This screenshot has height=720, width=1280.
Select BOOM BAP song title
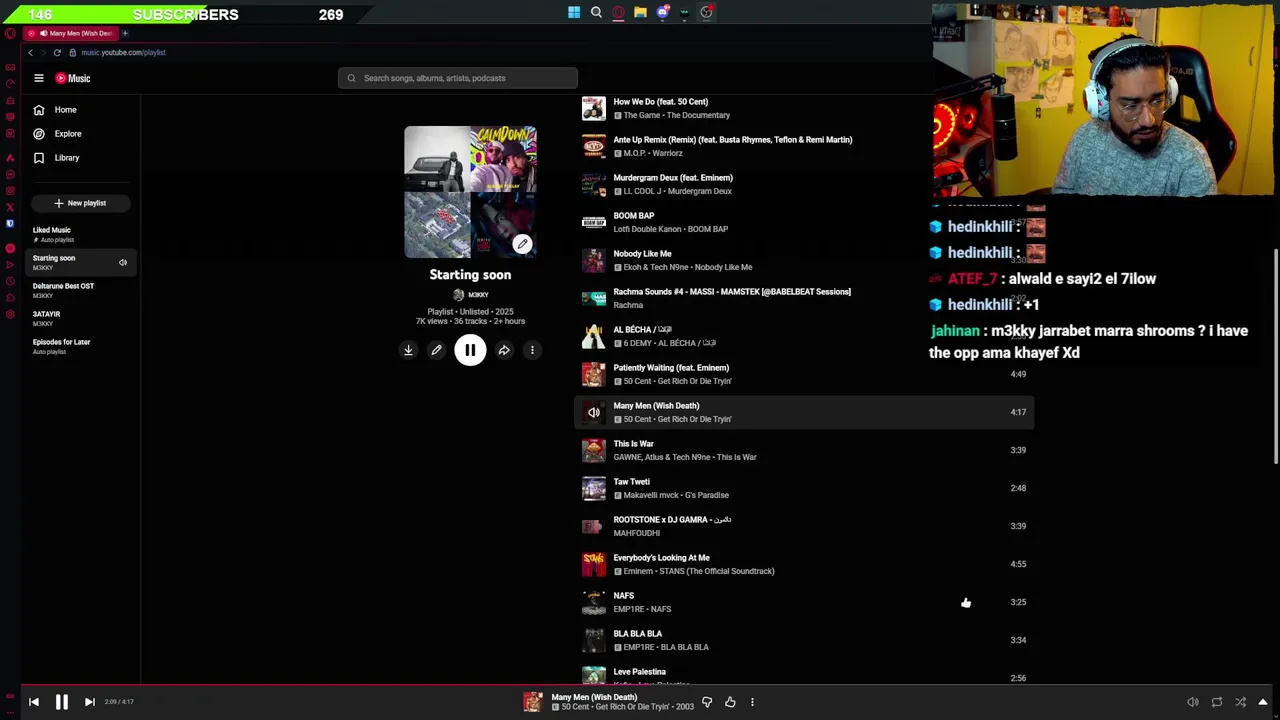(633, 216)
